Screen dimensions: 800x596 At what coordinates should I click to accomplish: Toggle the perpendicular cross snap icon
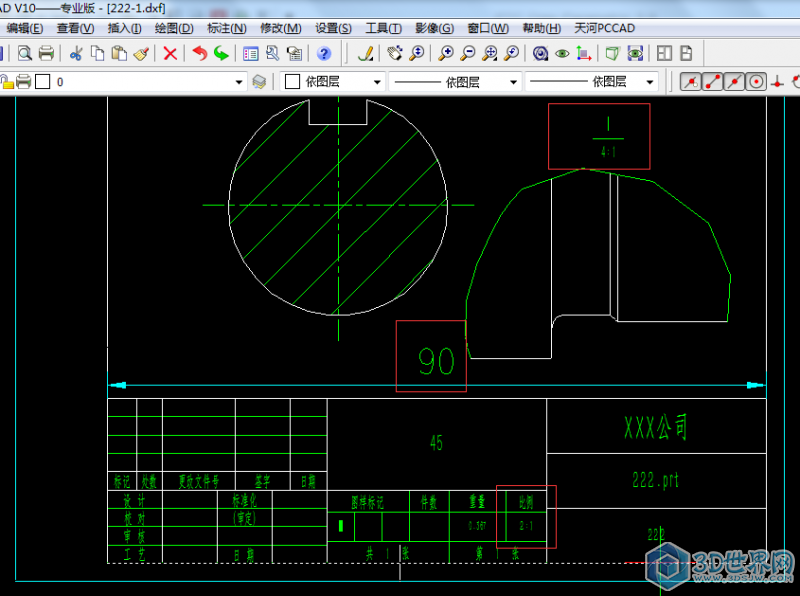tap(777, 82)
